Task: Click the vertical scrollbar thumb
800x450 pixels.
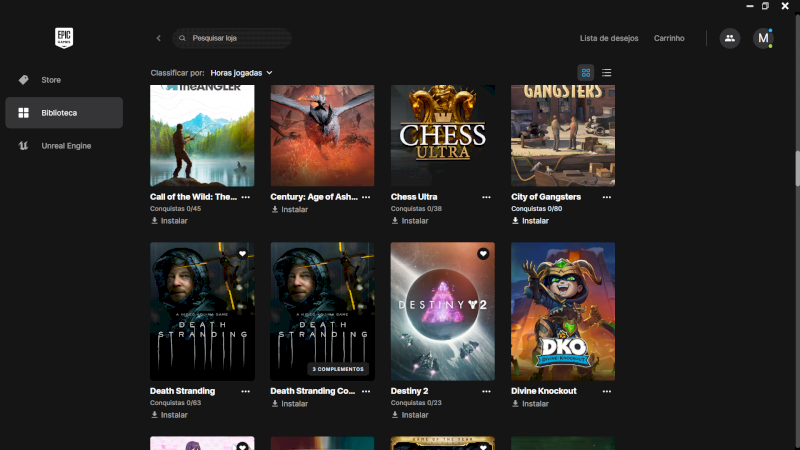Action: pyautogui.click(x=797, y=168)
